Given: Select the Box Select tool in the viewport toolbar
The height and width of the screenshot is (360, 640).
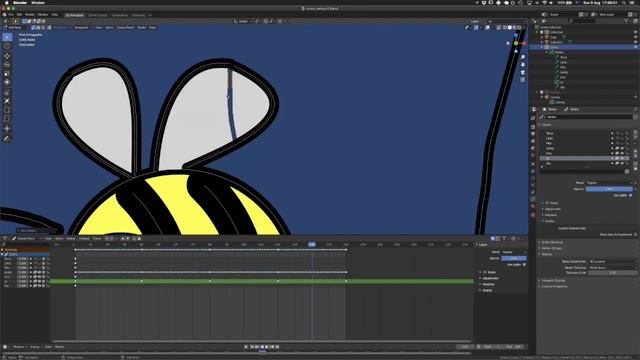Looking at the screenshot, I should [x=7, y=37].
